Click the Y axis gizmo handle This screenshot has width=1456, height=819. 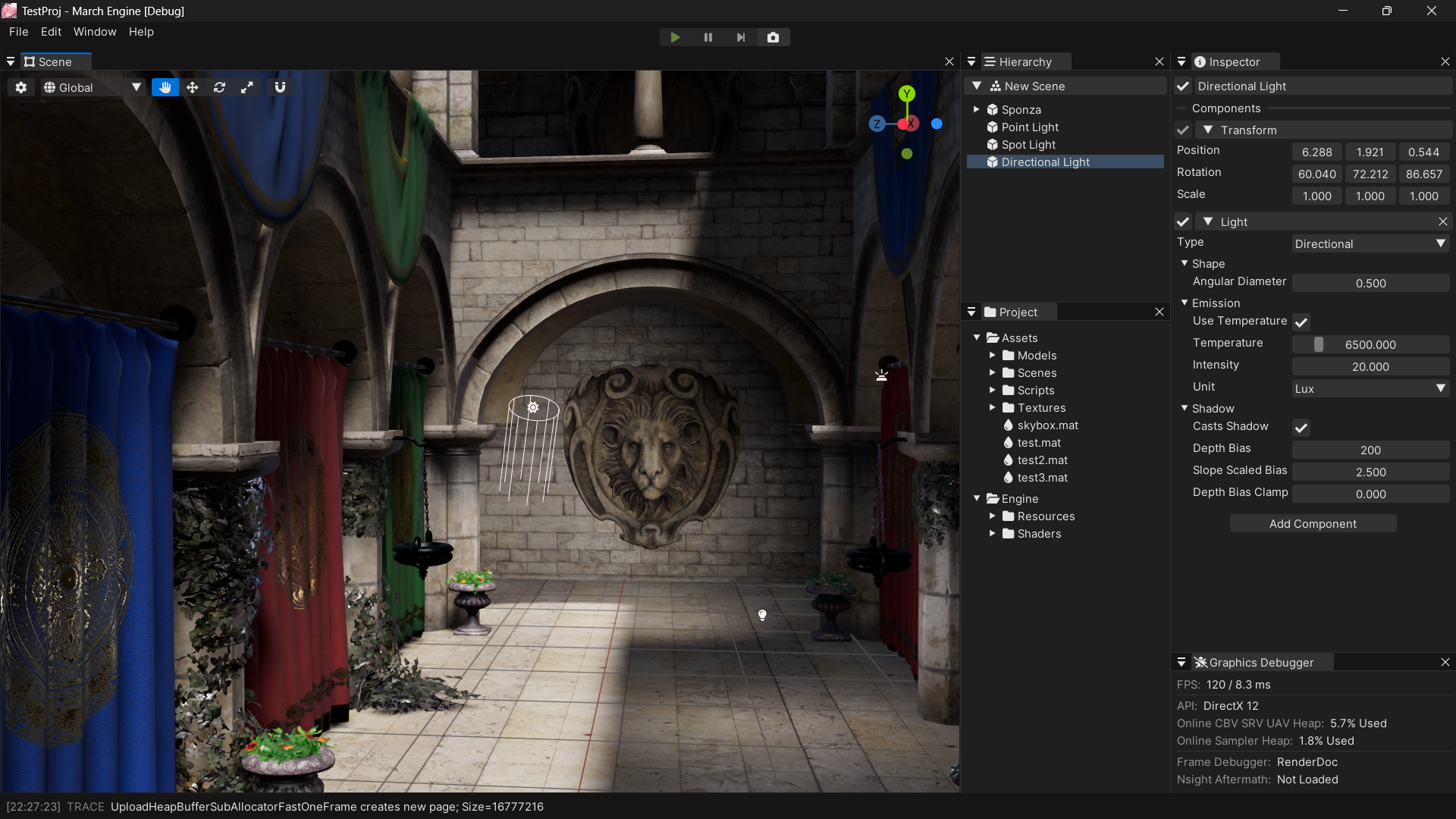(x=907, y=93)
